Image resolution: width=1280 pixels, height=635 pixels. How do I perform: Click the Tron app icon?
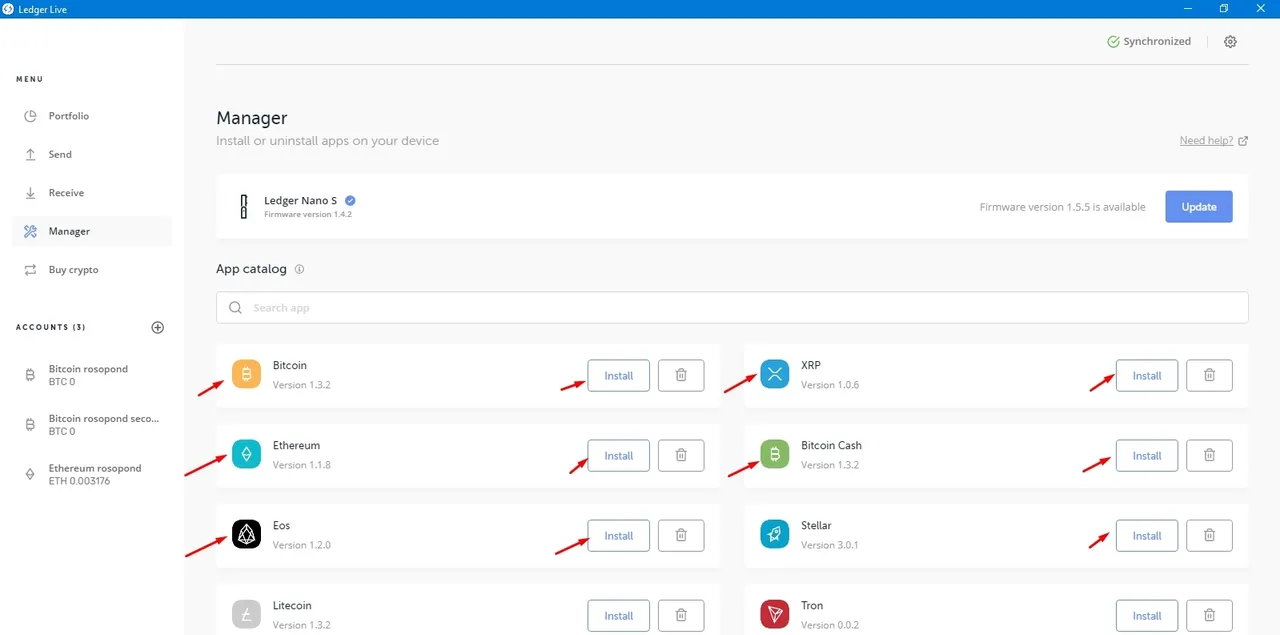pyautogui.click(x=774, y=615)
